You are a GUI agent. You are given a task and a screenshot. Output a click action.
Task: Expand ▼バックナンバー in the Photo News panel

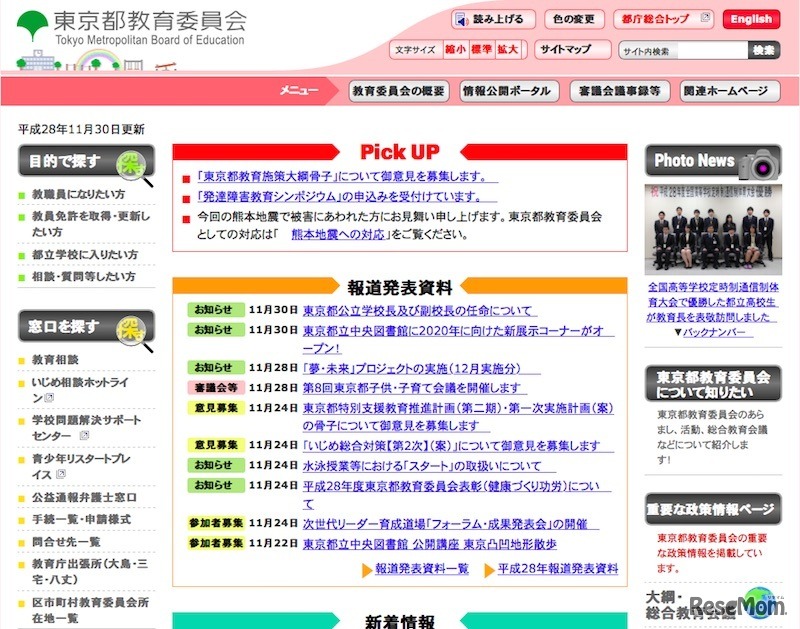pyautogui.click(x=712, y=332)
